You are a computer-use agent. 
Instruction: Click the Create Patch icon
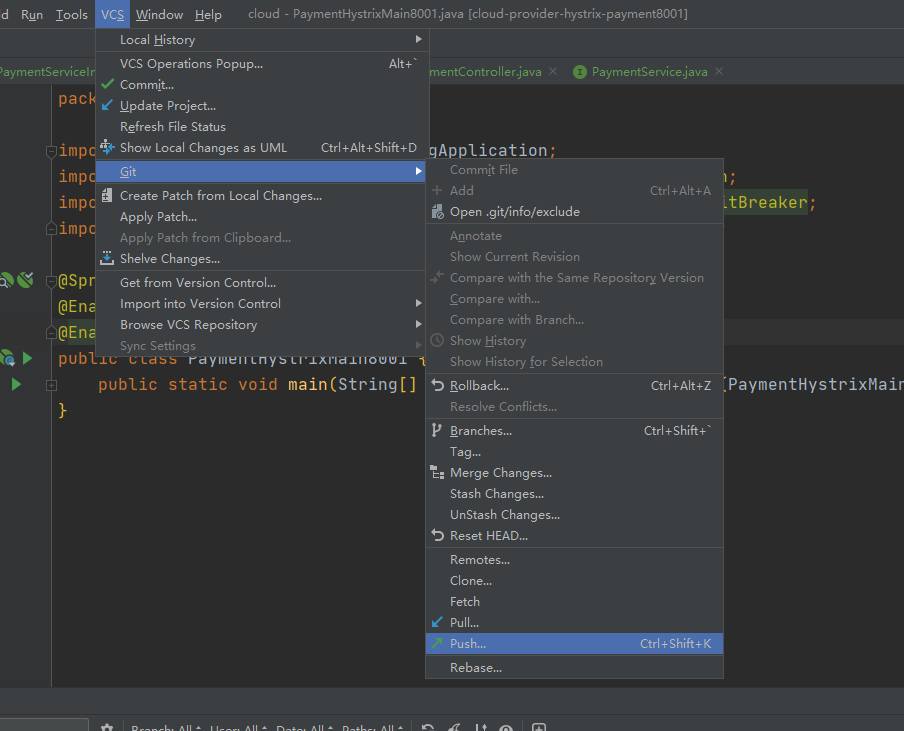[x=107, y=195]
